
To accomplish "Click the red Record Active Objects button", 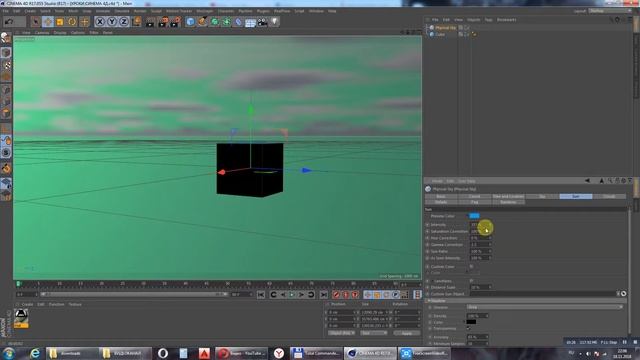I will pos(336,295).
